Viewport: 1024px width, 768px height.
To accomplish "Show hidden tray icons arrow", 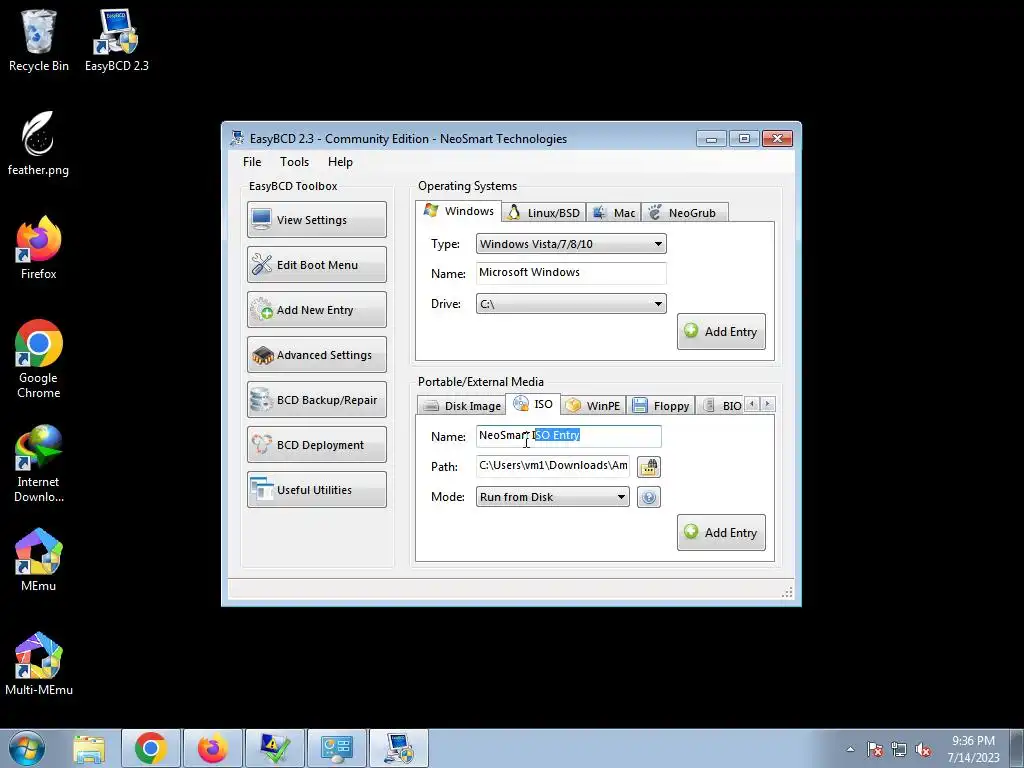I will coord(850,750).
